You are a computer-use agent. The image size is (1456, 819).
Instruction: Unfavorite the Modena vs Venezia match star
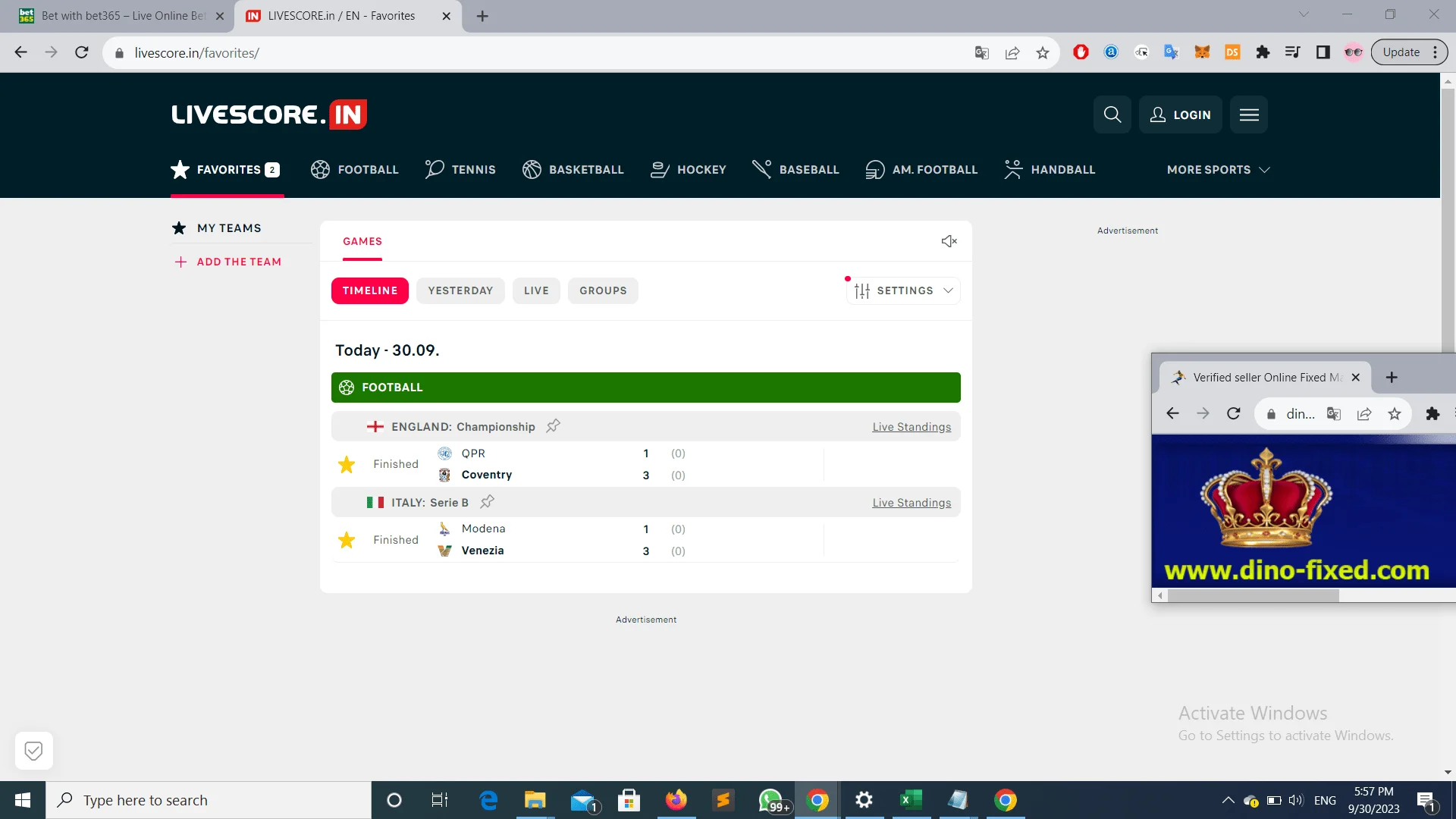[347, 539]
